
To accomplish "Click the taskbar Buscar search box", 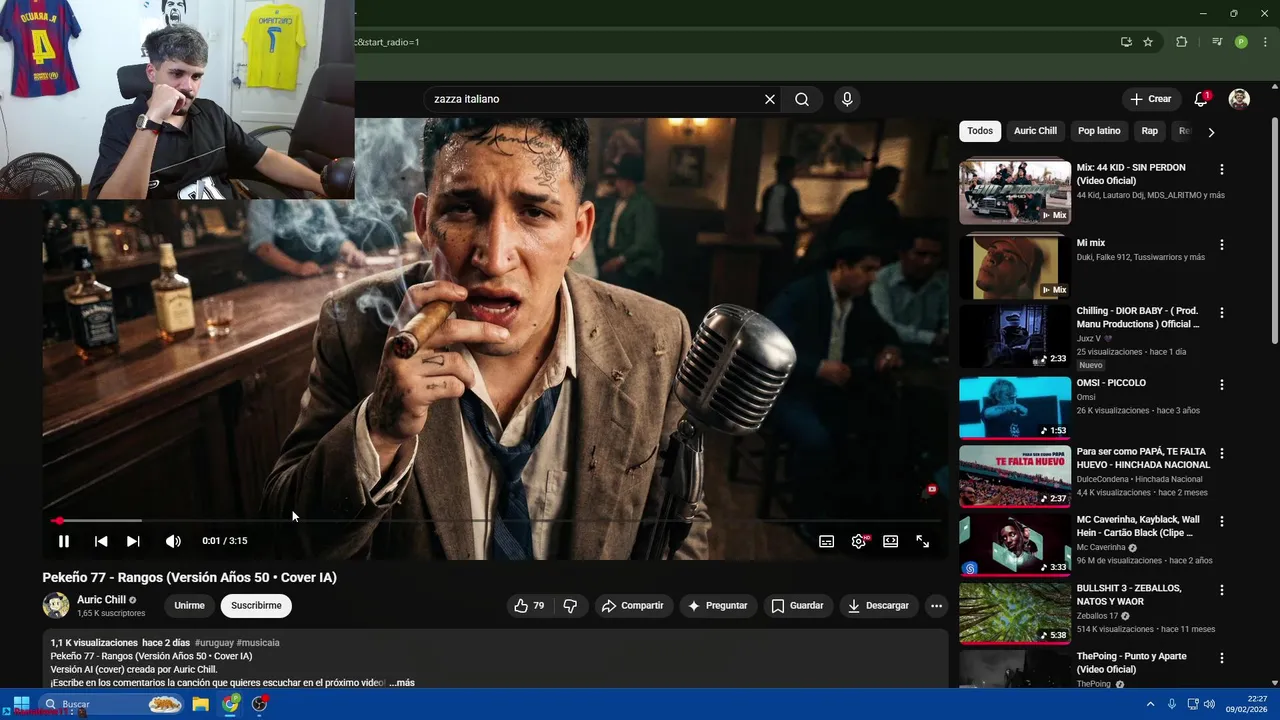I will 113,704.
